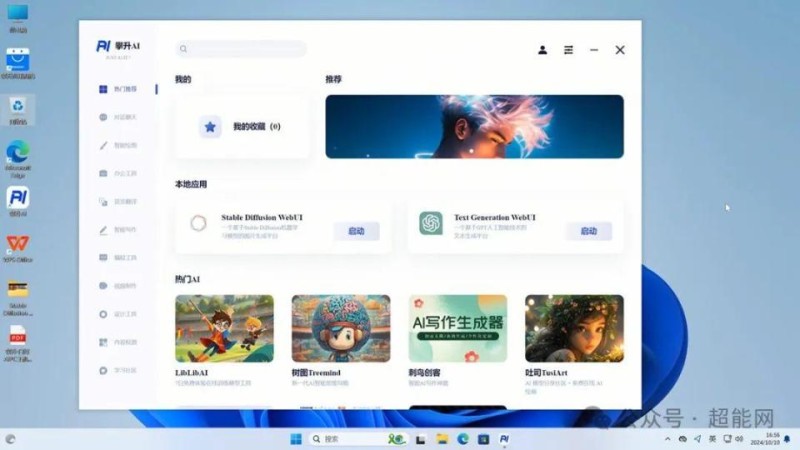Screen dimensions: 800x450
Task: Click the LibLibAI label text
Action: click(x=191, y=373)
